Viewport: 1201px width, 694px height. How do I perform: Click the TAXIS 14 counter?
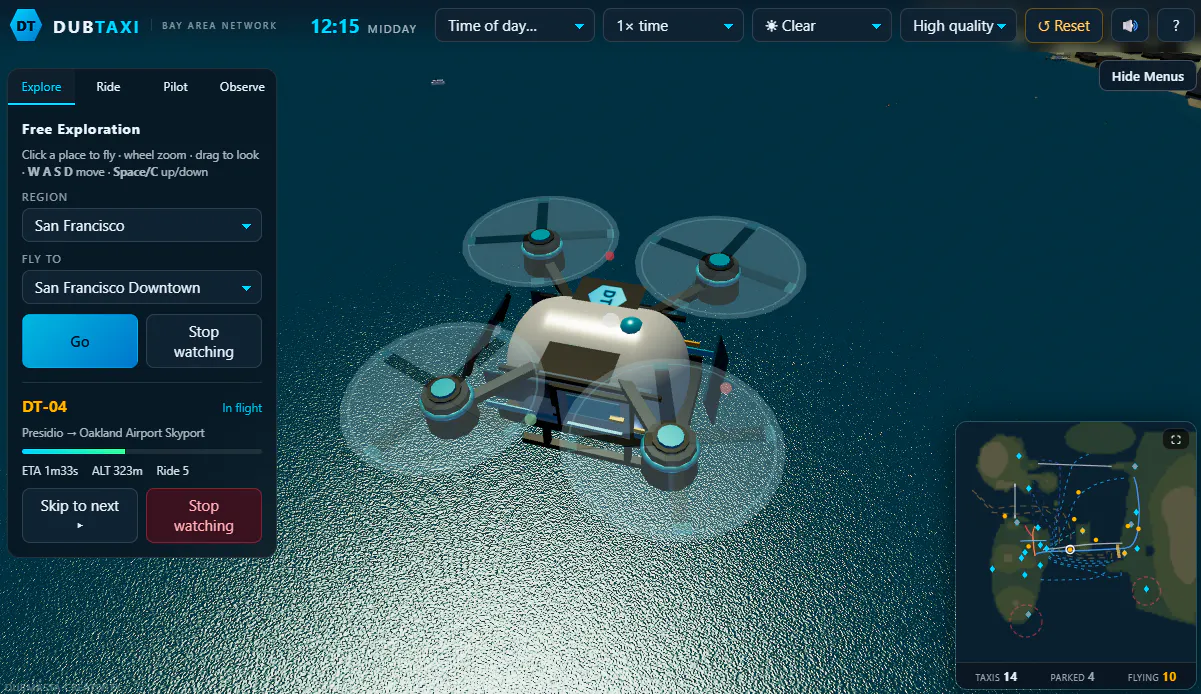996,677
